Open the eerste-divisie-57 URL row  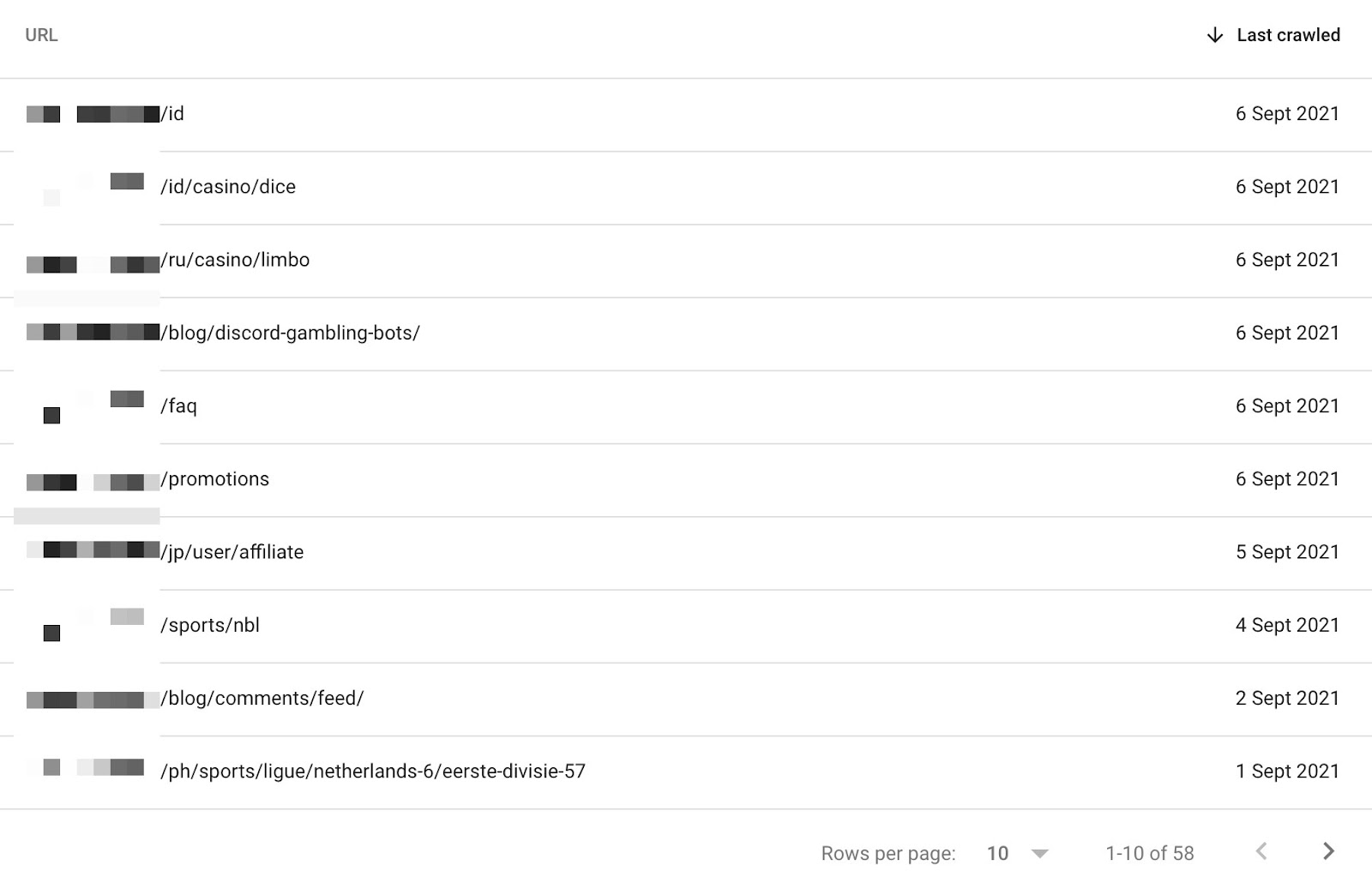(x=373, y=771)
